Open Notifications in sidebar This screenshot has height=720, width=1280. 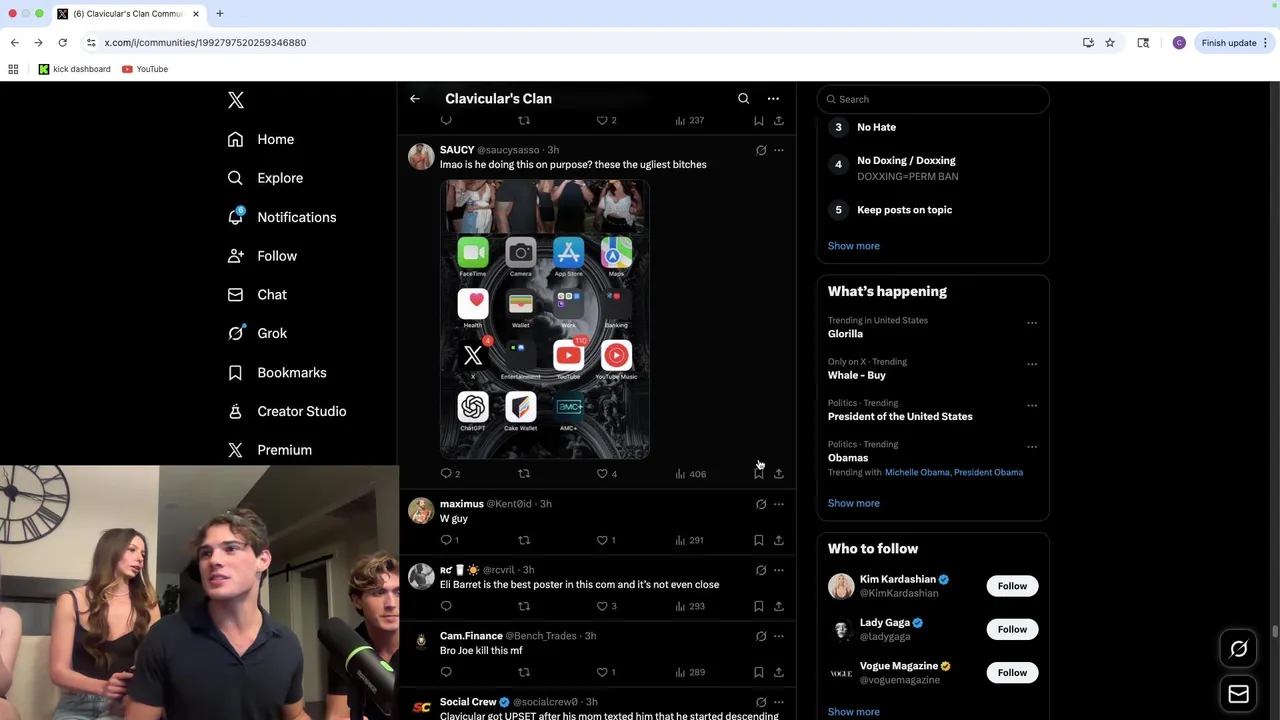click(x=282, y=217)
